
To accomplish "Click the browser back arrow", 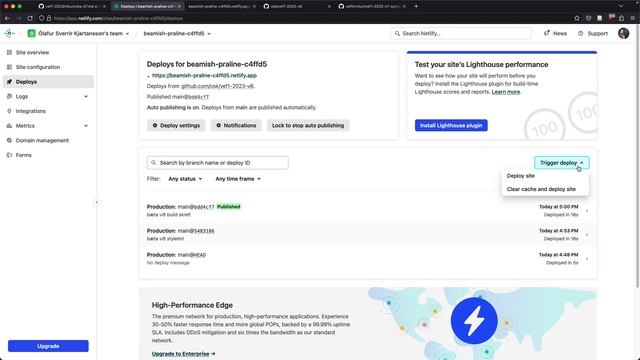I will [7, 18].
